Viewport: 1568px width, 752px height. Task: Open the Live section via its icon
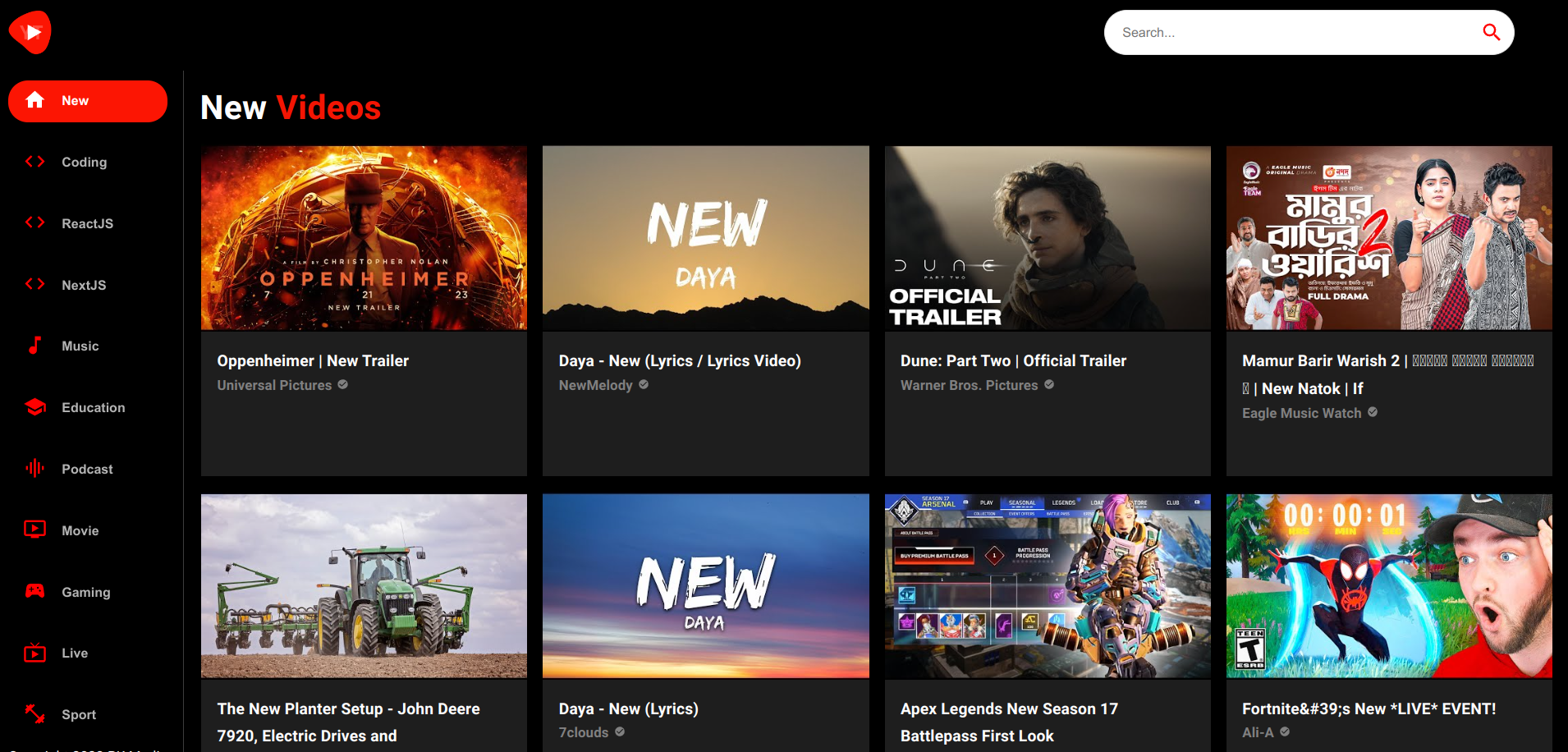point(34,653)
